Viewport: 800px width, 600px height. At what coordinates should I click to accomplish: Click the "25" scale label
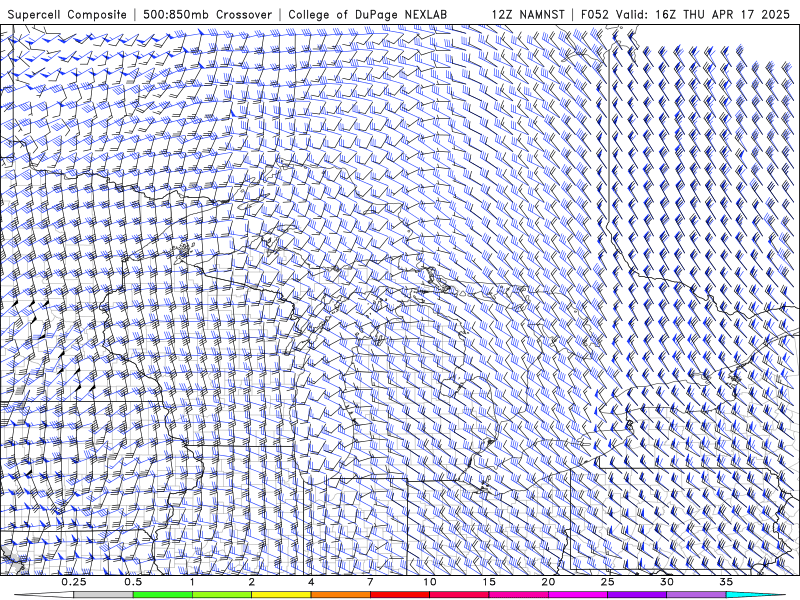pos(607,582)
